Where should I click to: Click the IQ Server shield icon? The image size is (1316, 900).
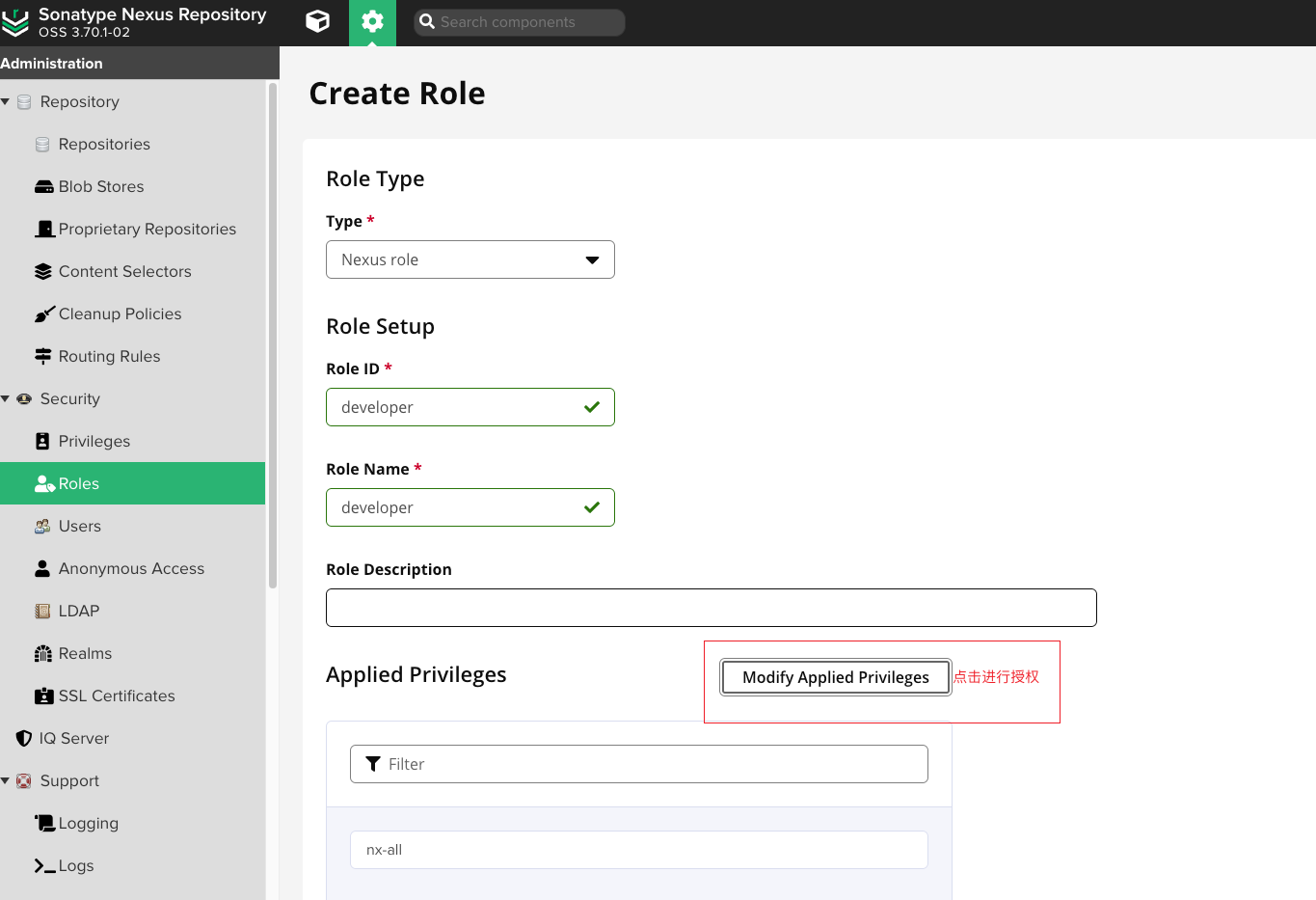[24, 738]
